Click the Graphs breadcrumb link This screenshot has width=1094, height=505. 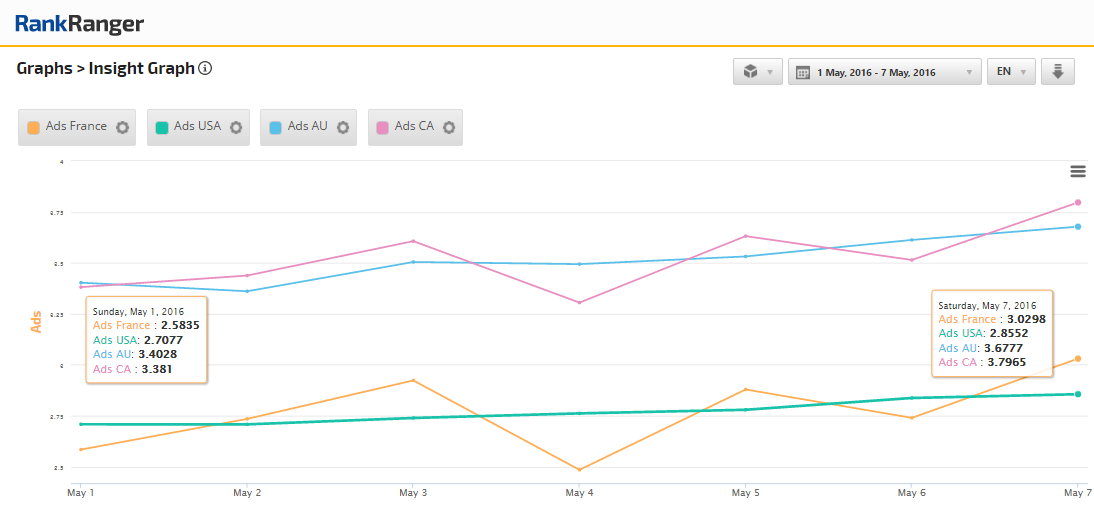(x=44, y=69)
